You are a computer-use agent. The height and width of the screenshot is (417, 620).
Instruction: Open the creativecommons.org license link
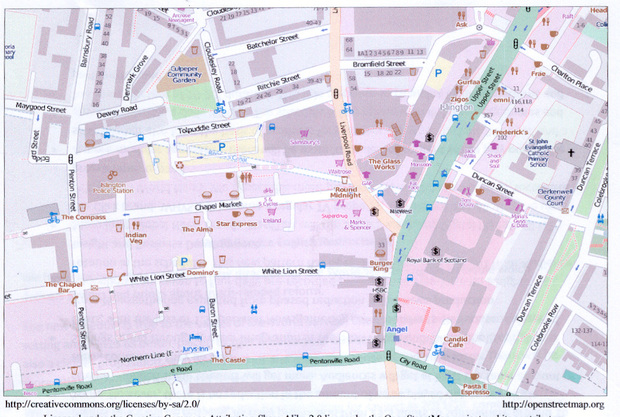(x=102, y=404)
